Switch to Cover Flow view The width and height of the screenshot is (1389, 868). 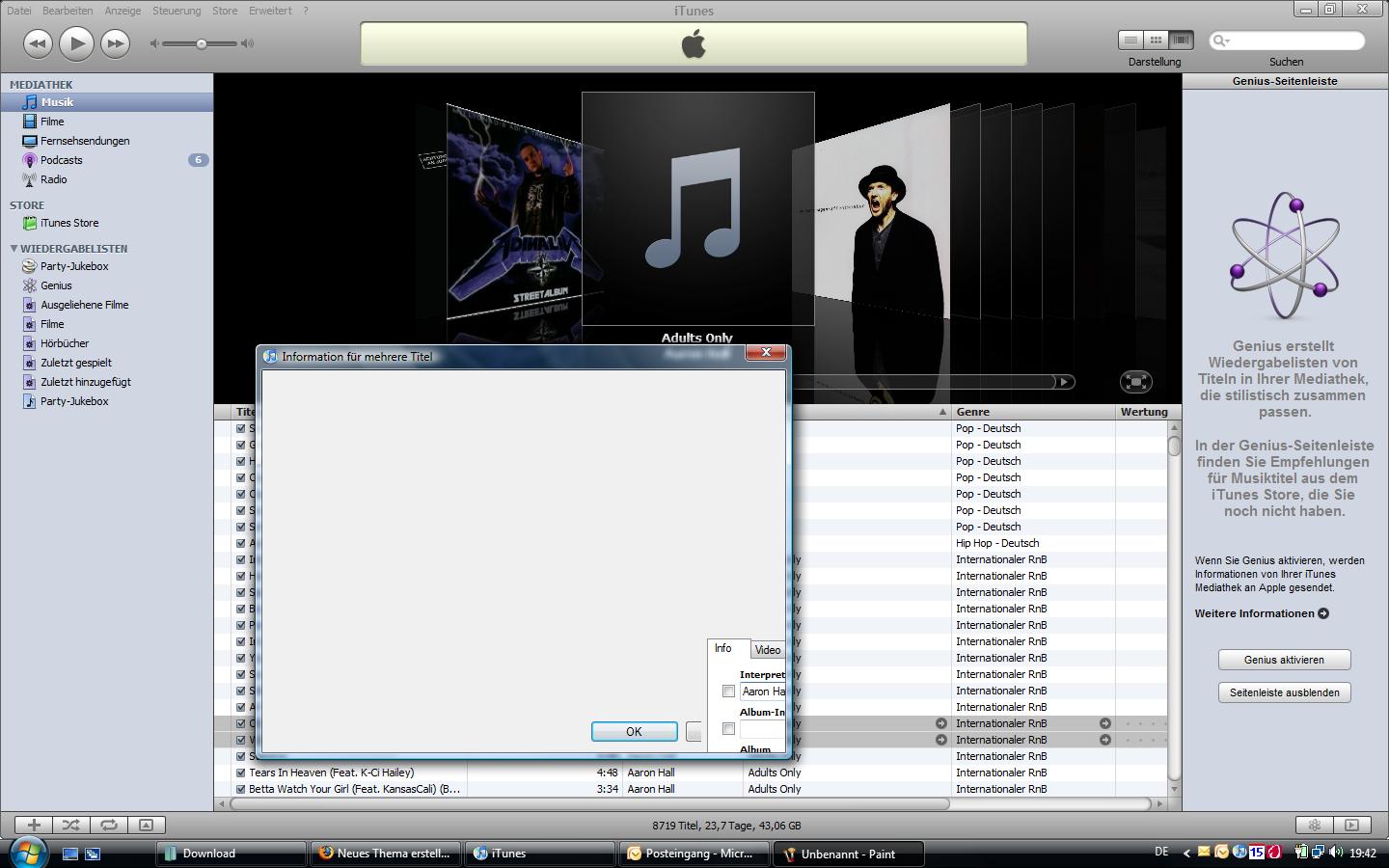1181,40
